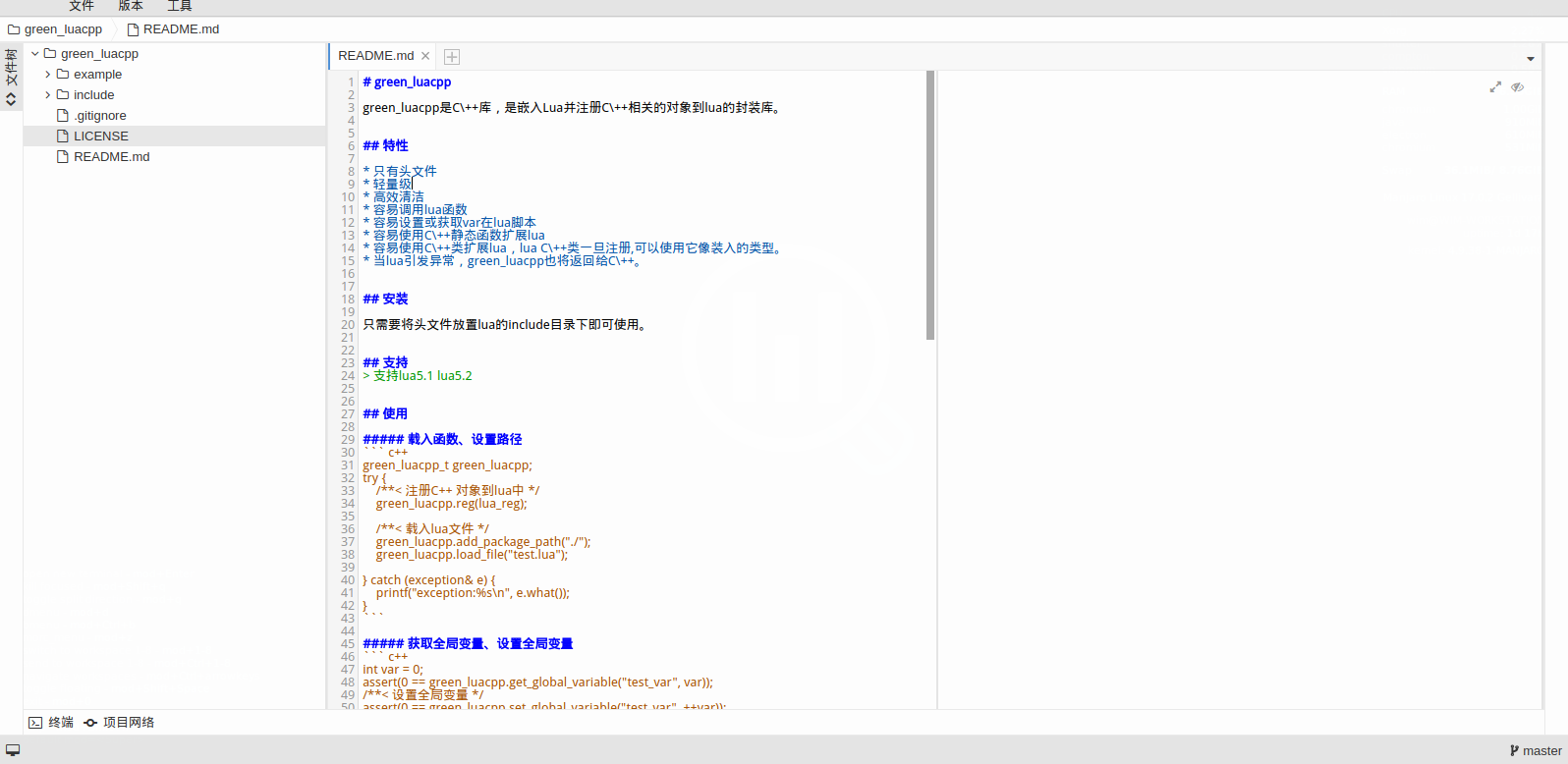The height and width of the screenshot is (764, 1568).
Task: Click the '## 支持' heading line
Action: [x=385, y=363]
